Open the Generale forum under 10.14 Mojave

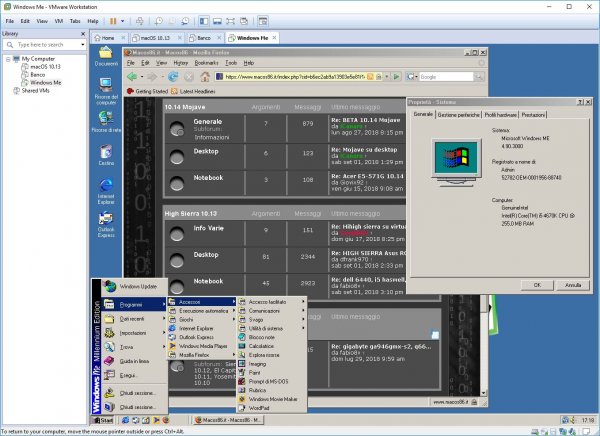(208, 121)
